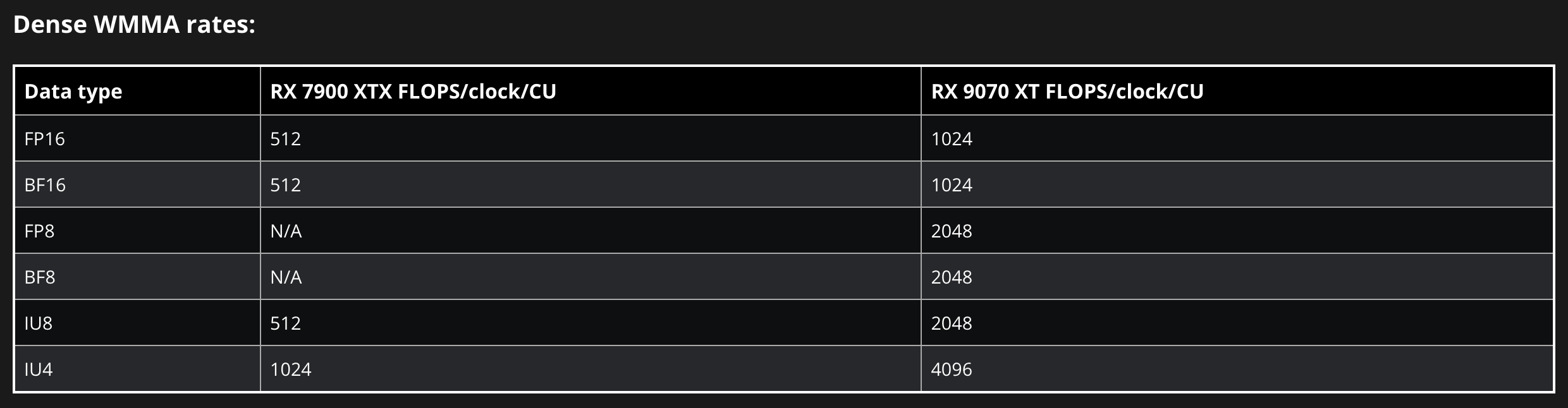Click the BF16 data type cell
The height and width of the screenshot is (408, 1568).
coord(45,184)
